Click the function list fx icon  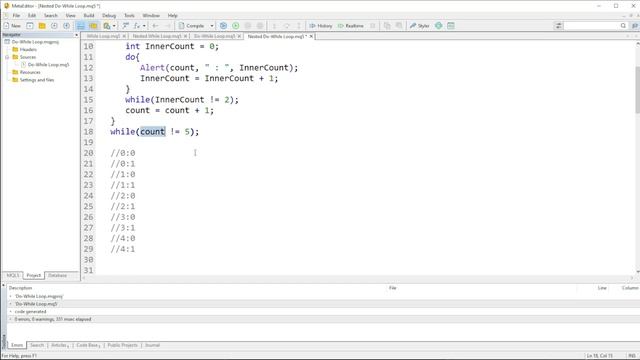[137, 26]
